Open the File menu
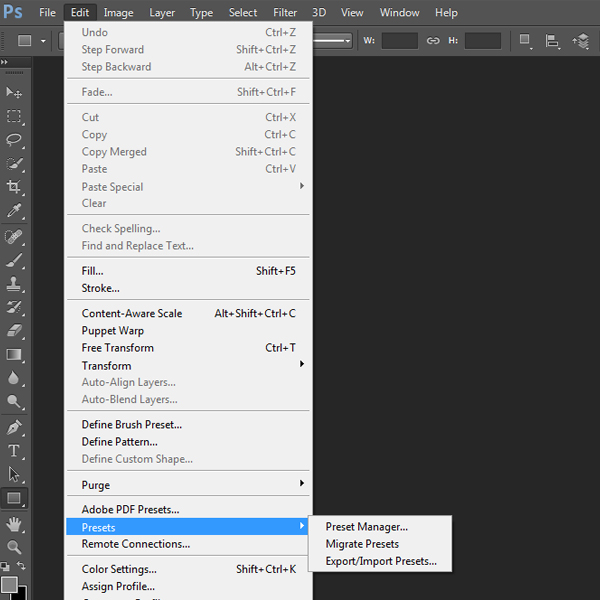 (x=47, y=13)
